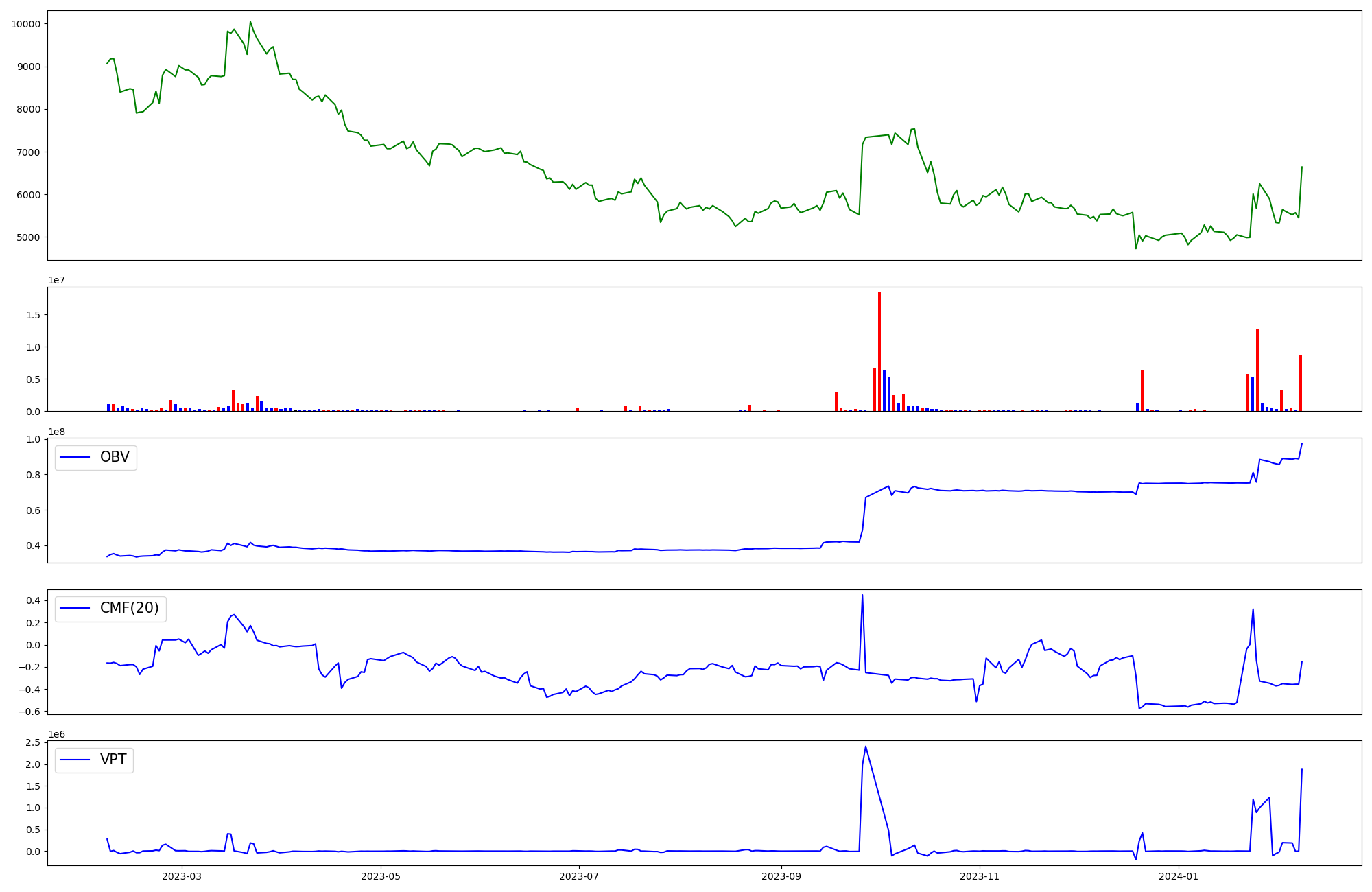The height and width of the screenshot is (892, 1372).
Task: Click the 1e8 exponent label above OBV chart
Action: [56, 432]
